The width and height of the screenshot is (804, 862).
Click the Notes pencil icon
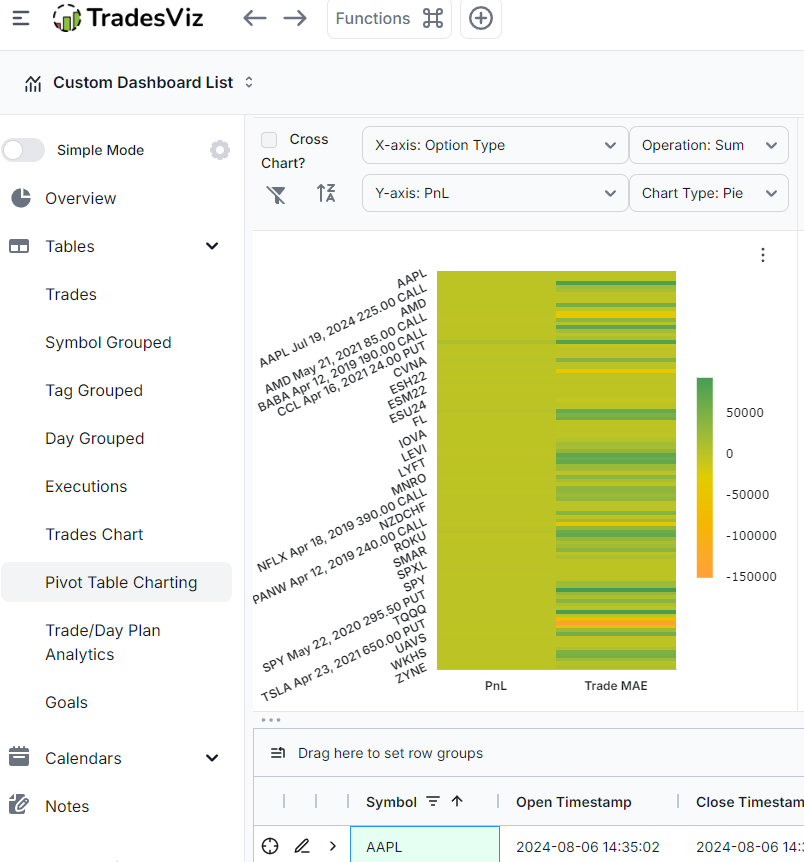click(x=19, y=805)
